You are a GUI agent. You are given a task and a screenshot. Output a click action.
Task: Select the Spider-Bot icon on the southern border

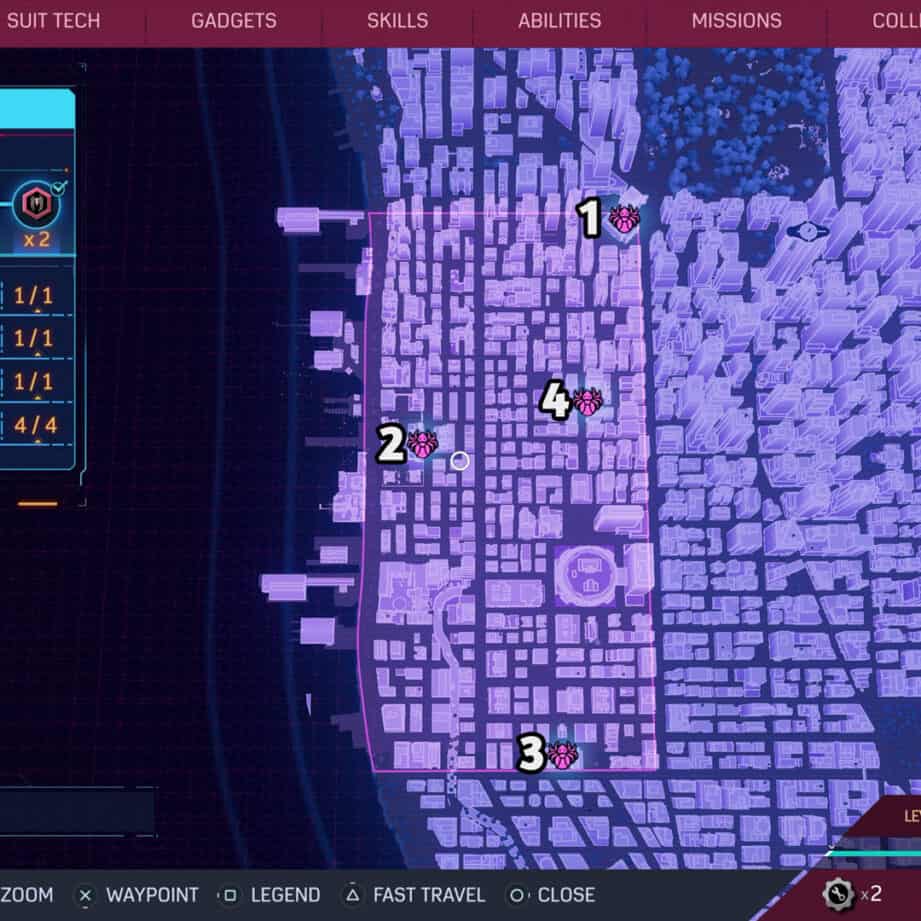click(563, 755)
